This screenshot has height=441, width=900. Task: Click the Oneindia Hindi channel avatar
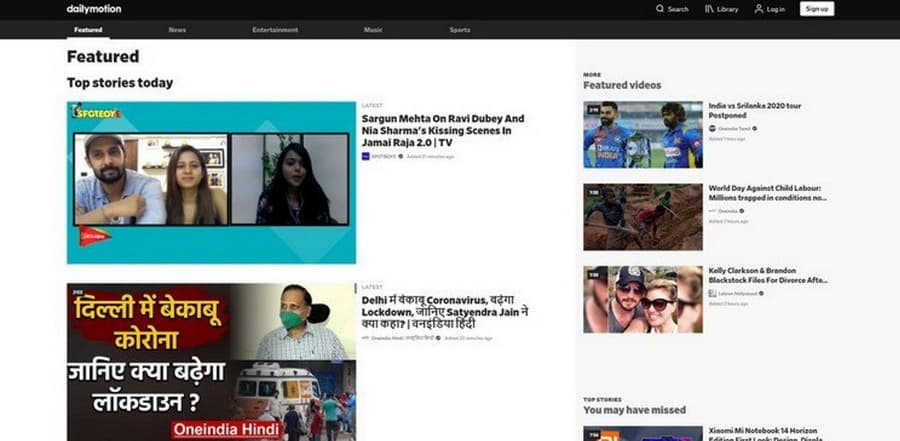[366, 338]
